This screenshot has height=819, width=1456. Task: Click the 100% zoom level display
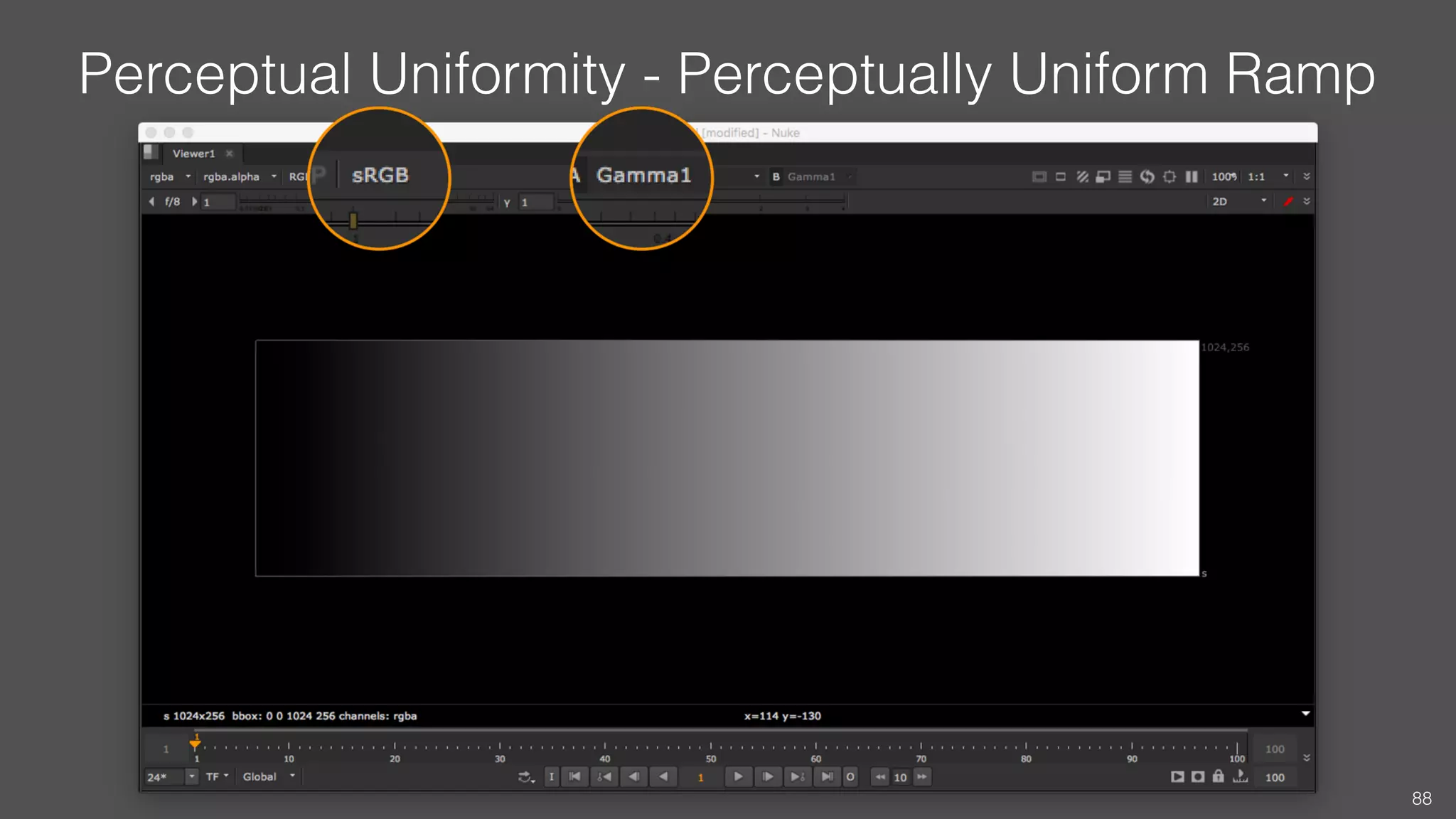pos(1224,177)
